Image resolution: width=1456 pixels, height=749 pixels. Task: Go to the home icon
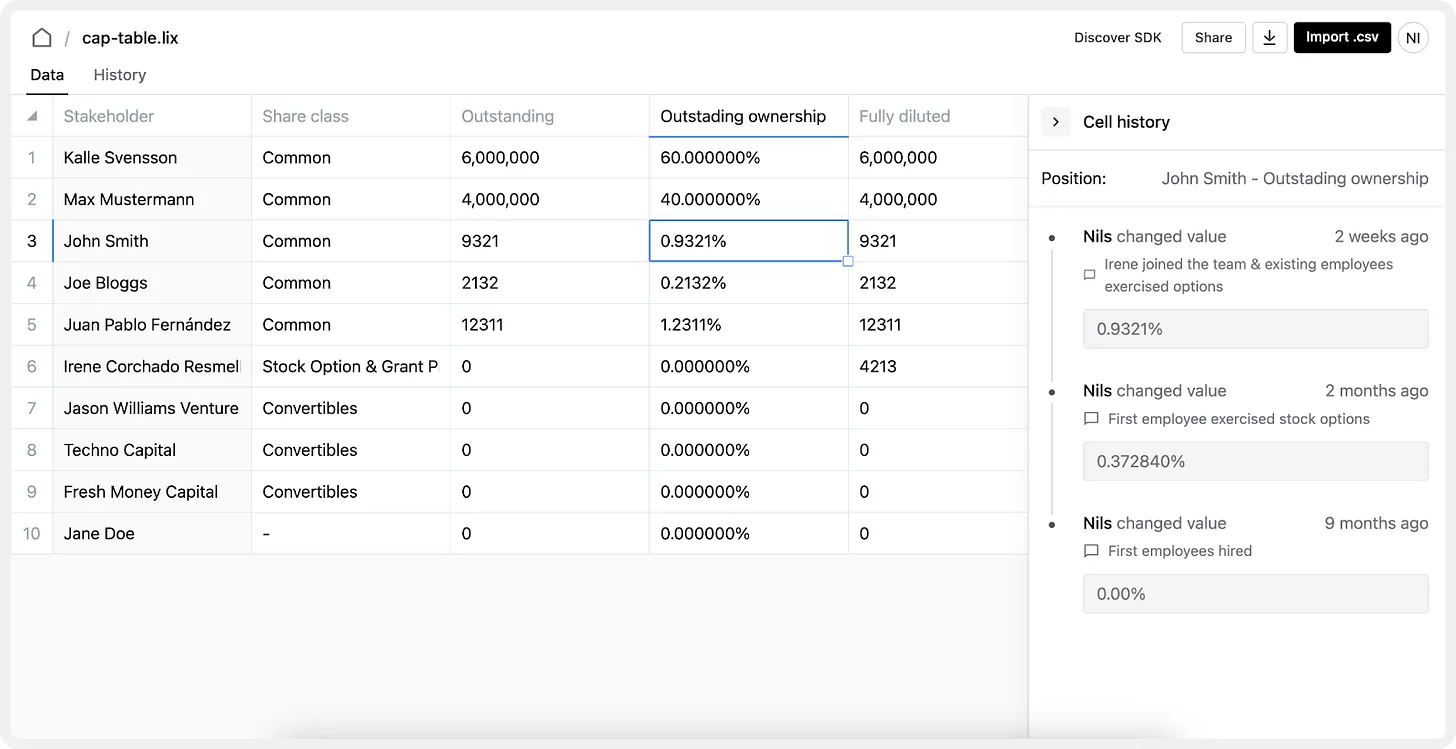(x=41, y=38)
